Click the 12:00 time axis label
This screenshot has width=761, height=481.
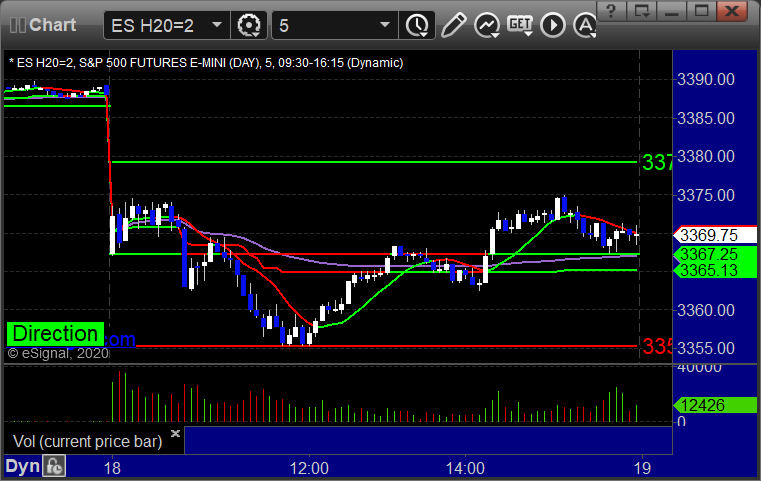(x=309, y=468)
